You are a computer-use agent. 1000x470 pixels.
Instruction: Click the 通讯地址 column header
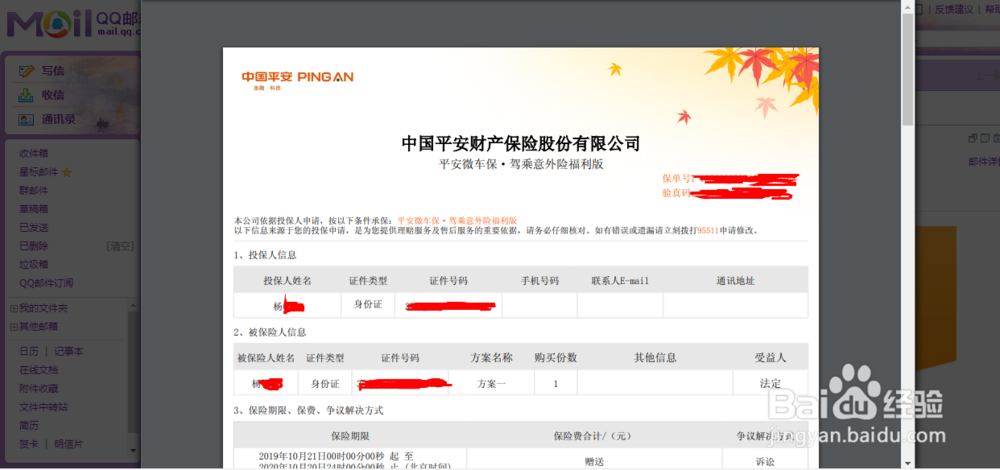735,281
